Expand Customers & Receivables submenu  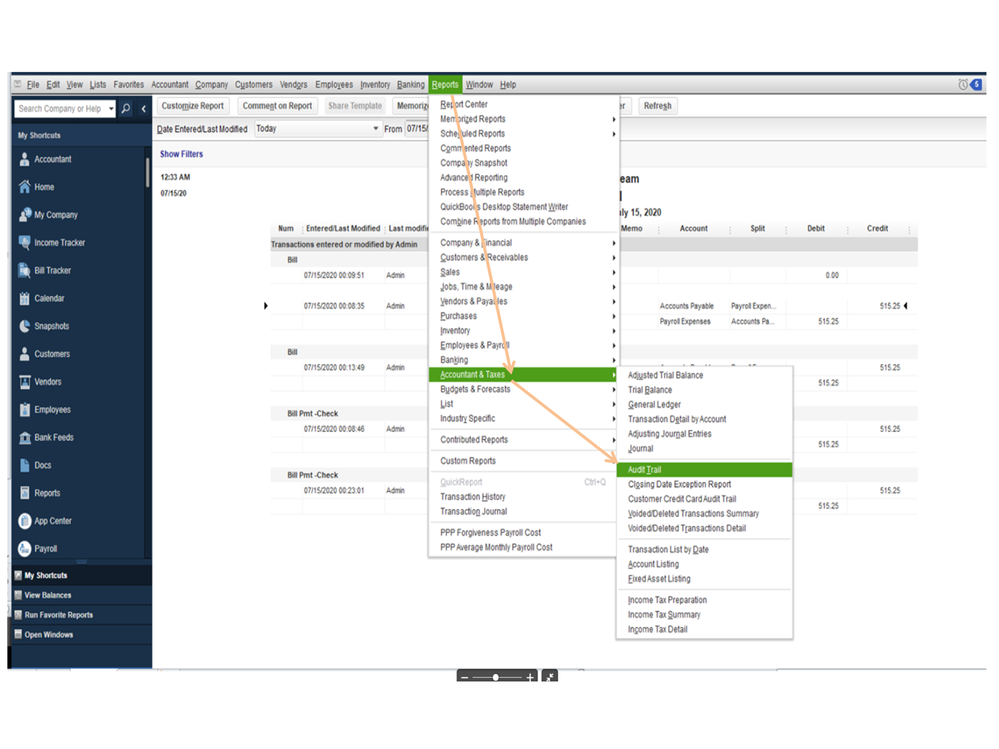(524, 257)
